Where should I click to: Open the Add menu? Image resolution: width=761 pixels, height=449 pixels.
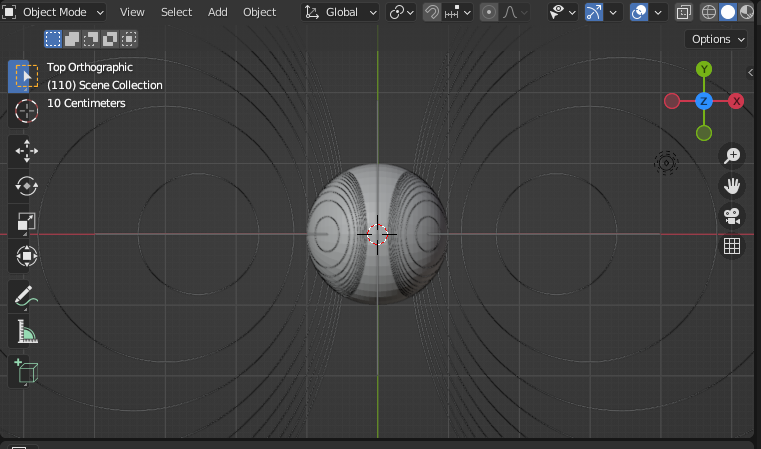coord(218,12)
